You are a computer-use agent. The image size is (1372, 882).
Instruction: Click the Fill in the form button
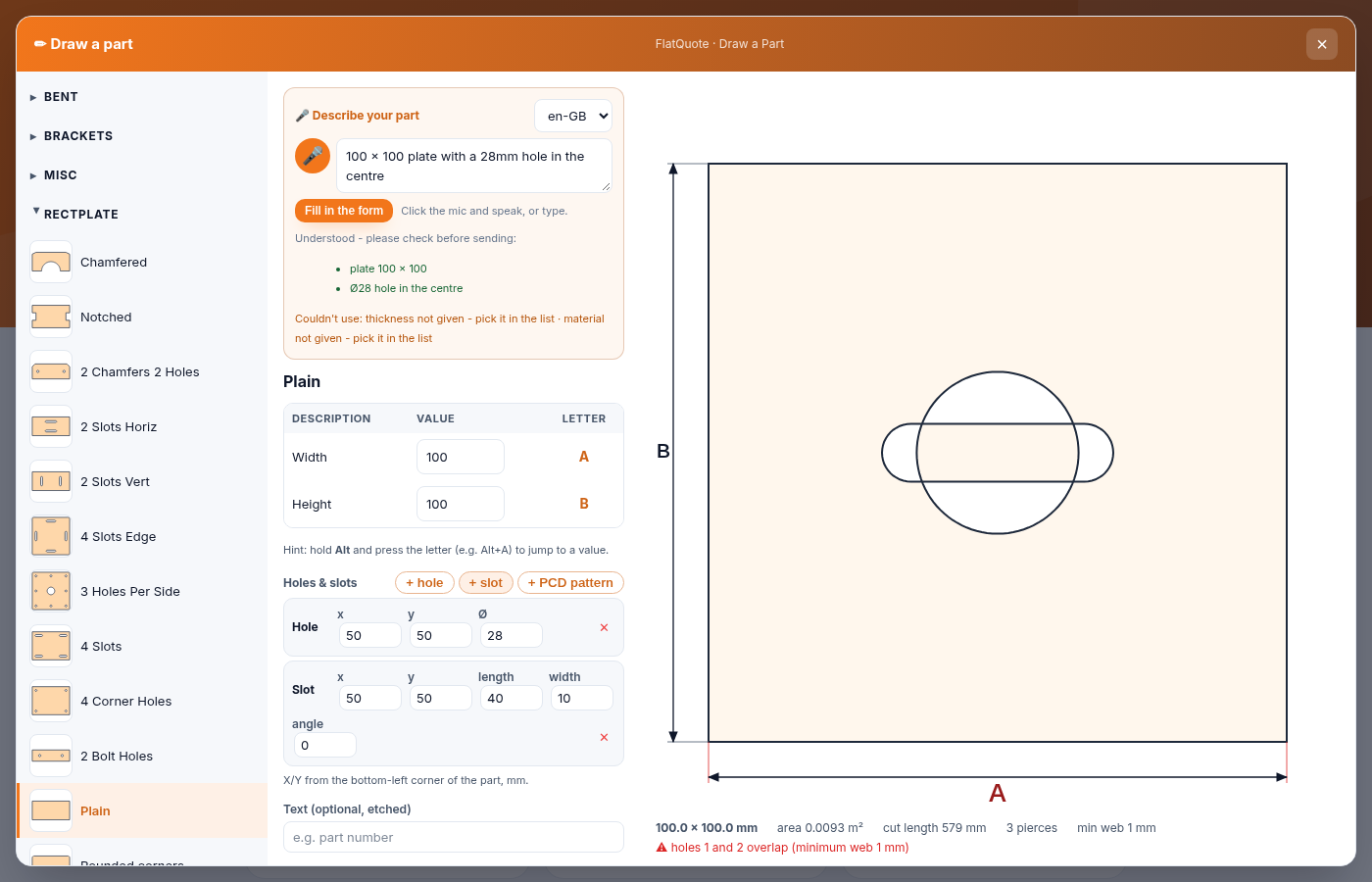pos(344,211)
